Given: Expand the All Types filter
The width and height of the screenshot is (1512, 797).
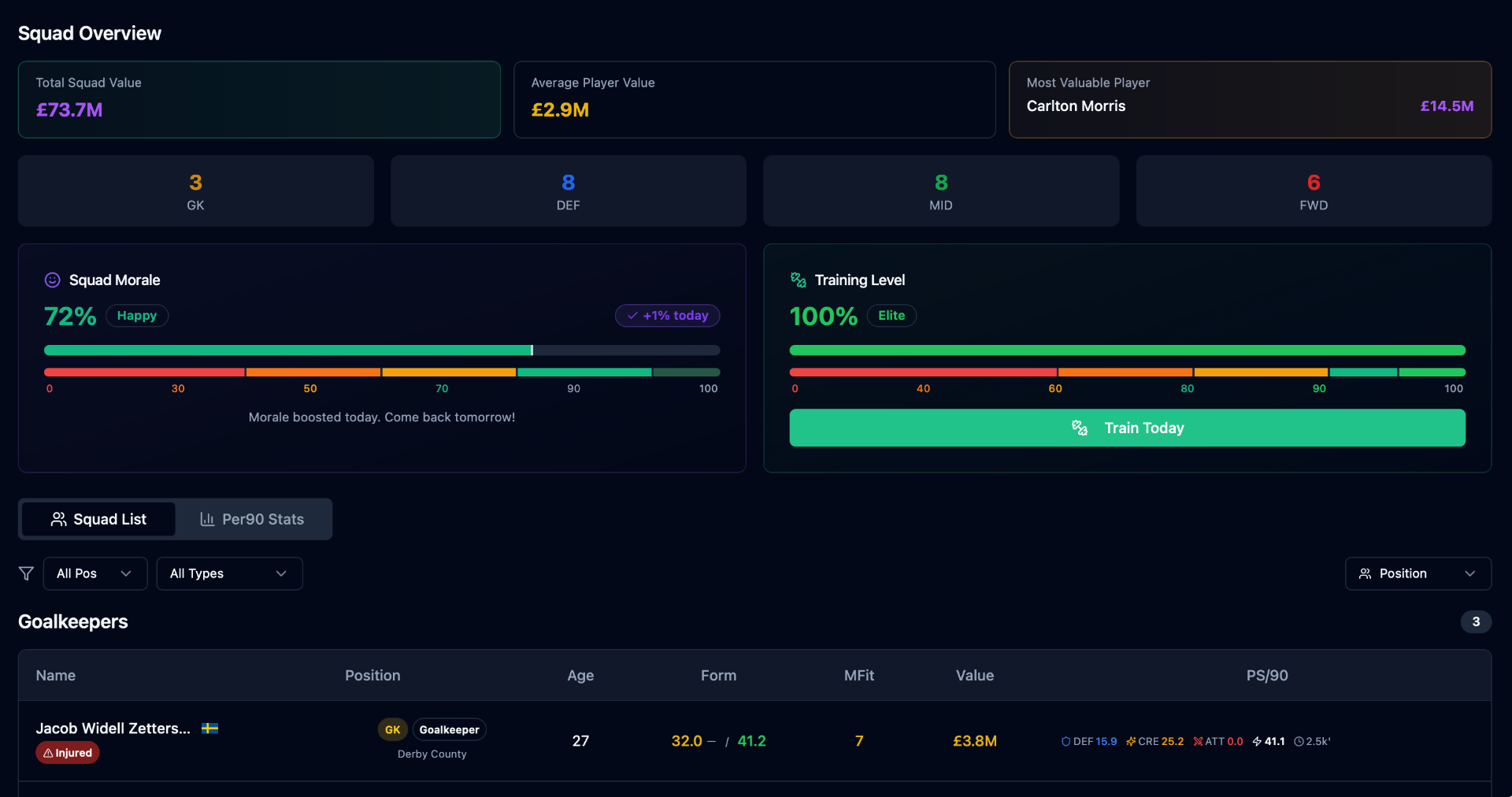Looking at the screenshot, I should point(228,573).
